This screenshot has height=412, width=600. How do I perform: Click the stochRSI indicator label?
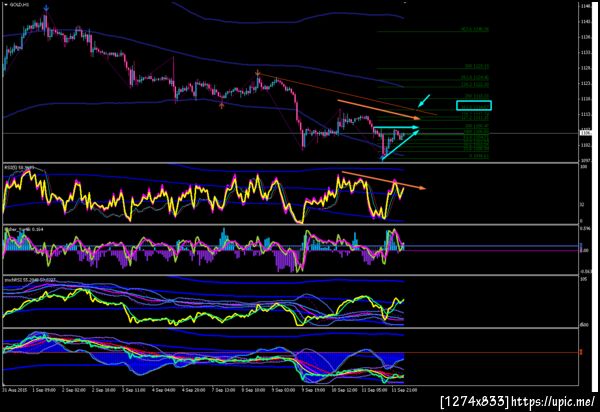30,280
